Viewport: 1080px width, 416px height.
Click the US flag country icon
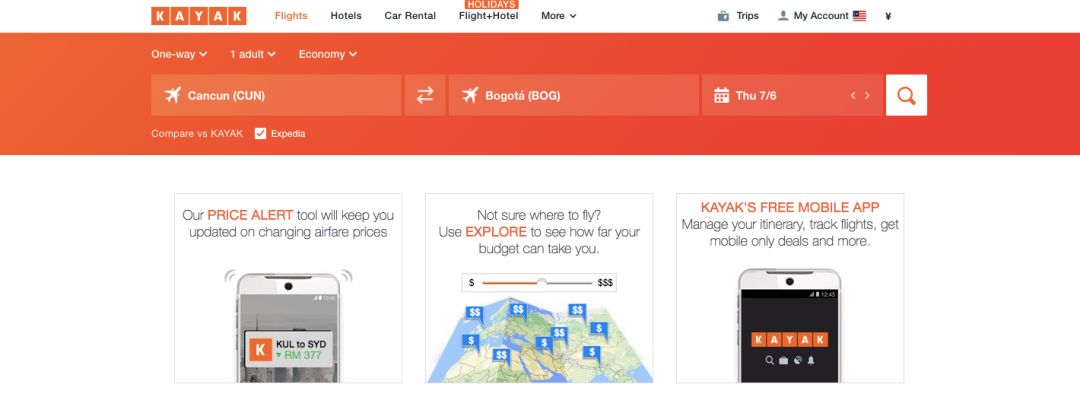point(859,16)
